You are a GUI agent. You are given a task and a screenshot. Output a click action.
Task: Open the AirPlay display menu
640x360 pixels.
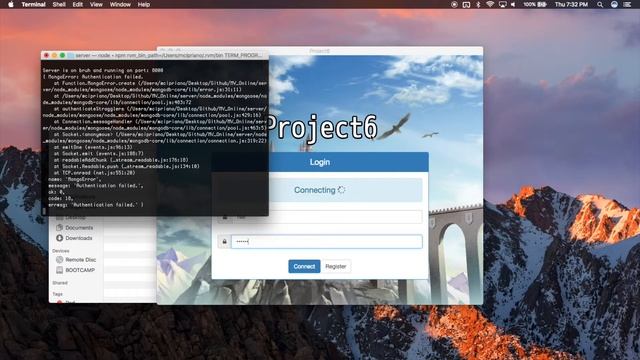[x=502, y=4]
